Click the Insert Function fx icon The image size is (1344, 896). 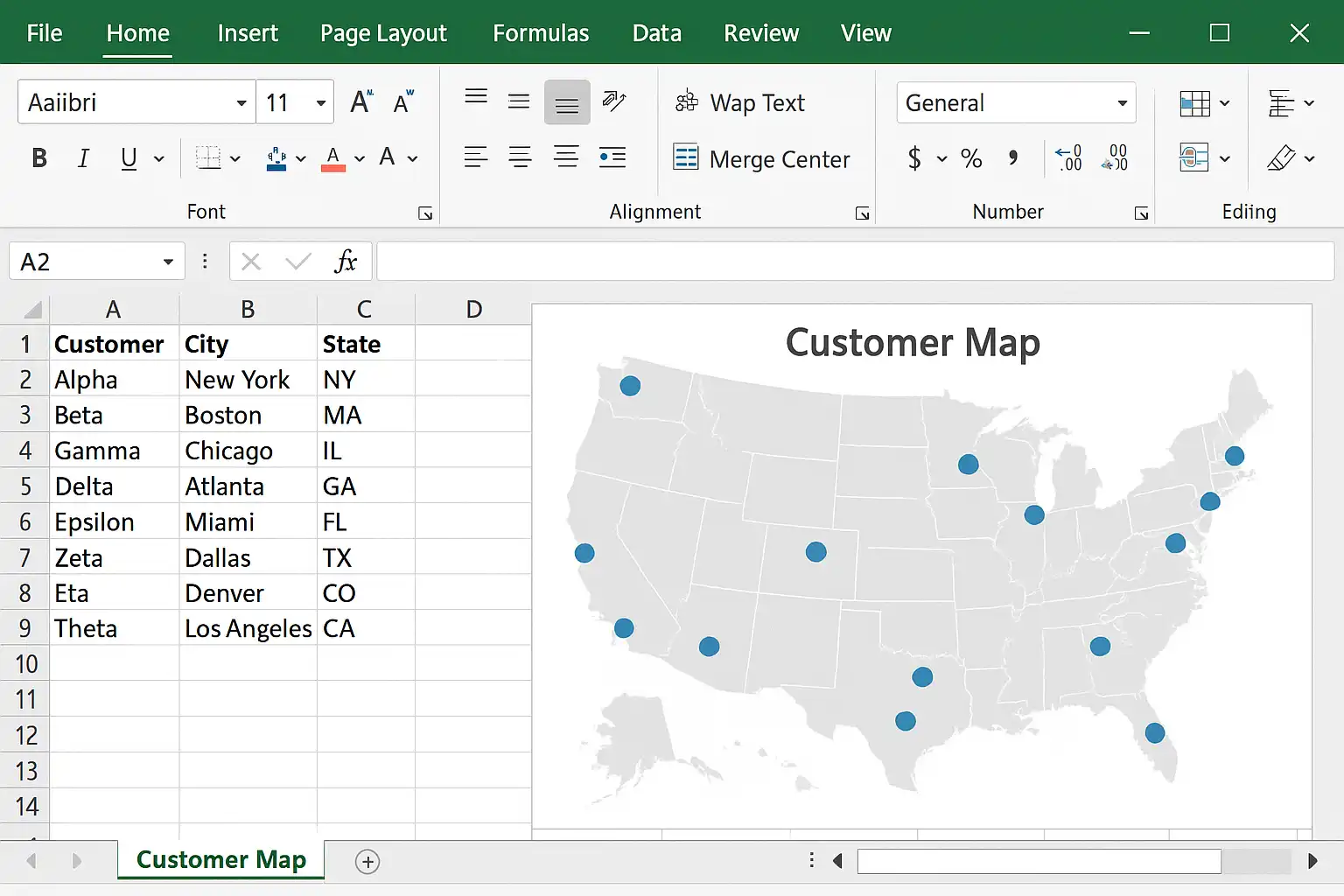click(346, 262)
